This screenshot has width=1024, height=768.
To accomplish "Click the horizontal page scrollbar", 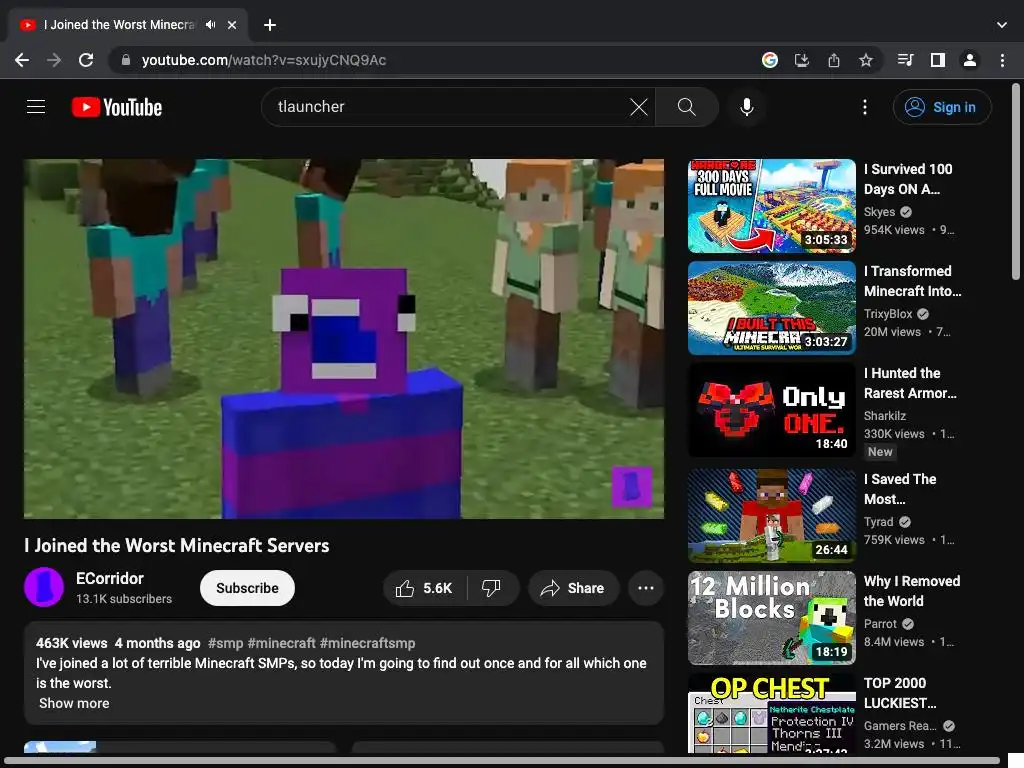I will (x=503, y=761).
